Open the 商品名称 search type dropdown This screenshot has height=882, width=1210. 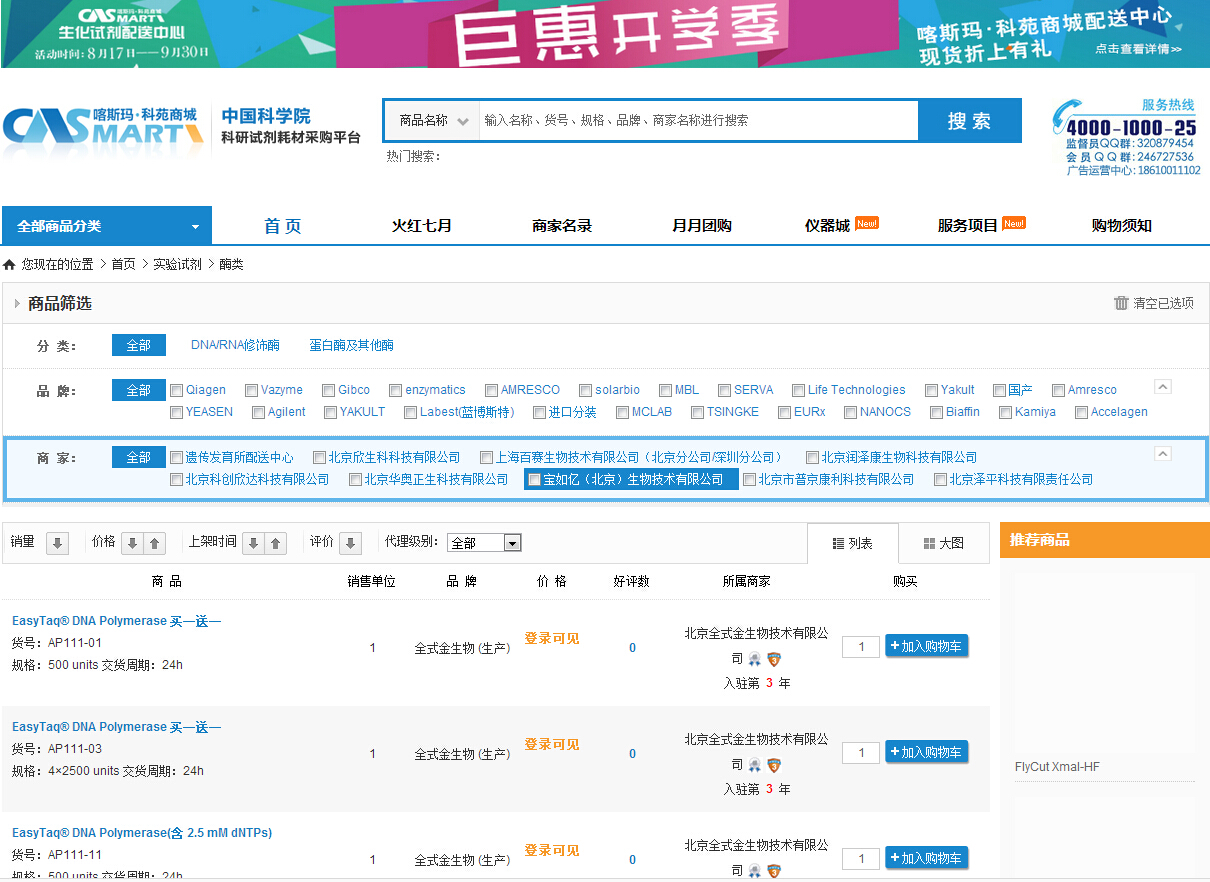pyautogui.click(x=431, y=120)
